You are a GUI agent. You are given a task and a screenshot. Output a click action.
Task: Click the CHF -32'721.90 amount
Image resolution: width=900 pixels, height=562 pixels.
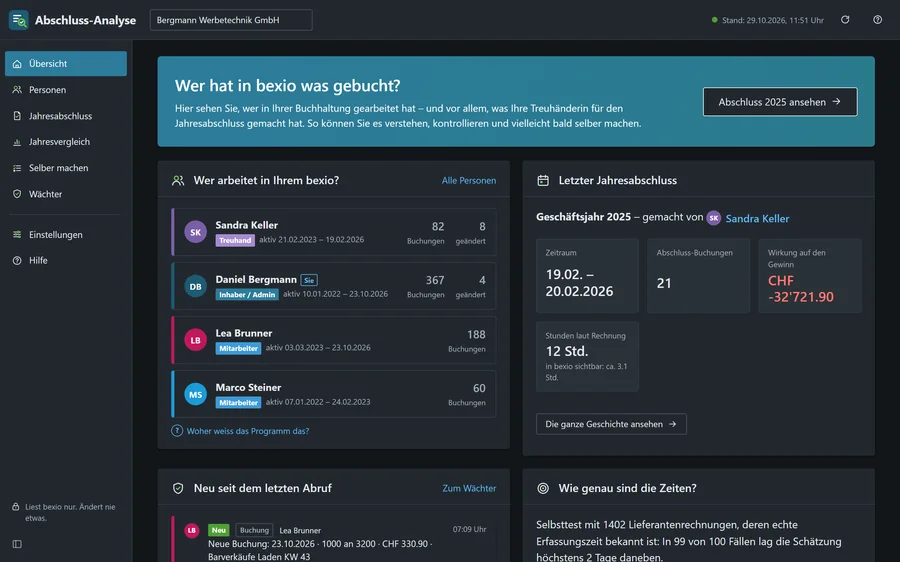[801, 289]
